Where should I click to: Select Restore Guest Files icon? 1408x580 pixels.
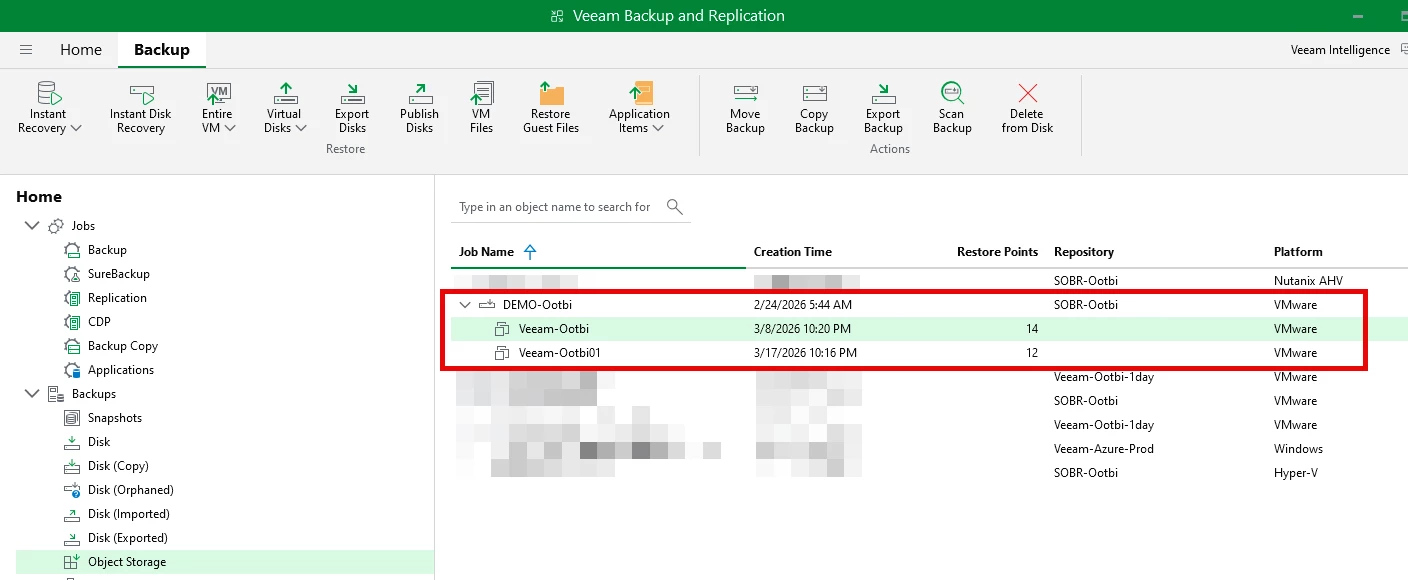tap(550, 95)
